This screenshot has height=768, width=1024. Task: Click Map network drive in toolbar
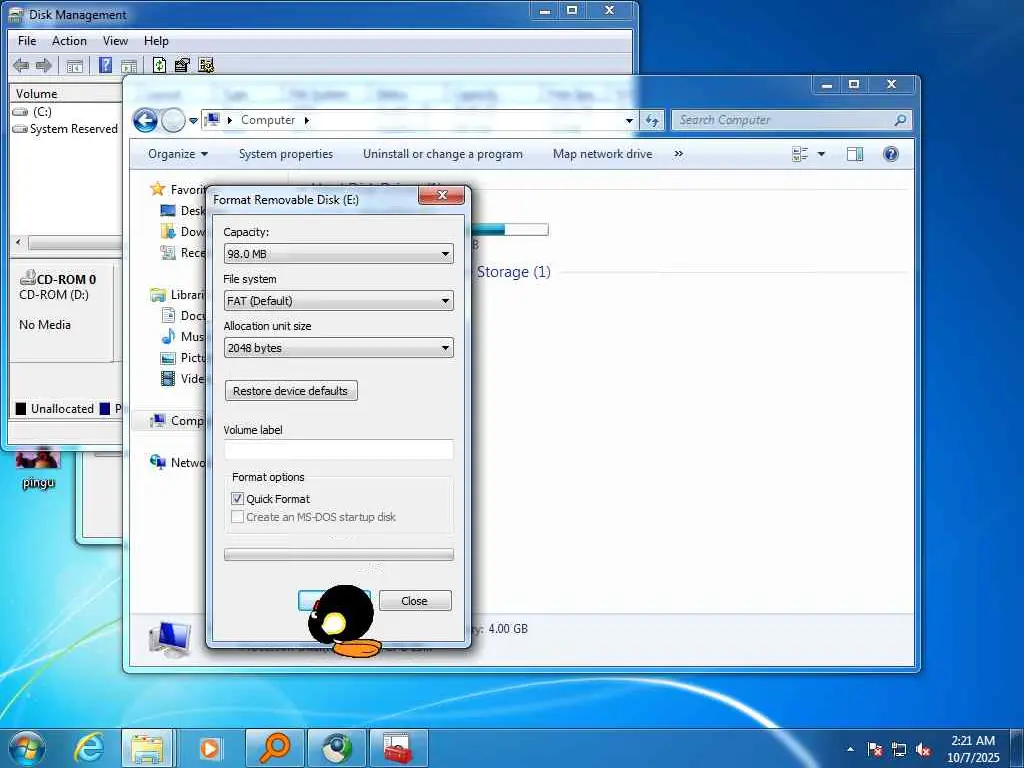click(602, 154)
